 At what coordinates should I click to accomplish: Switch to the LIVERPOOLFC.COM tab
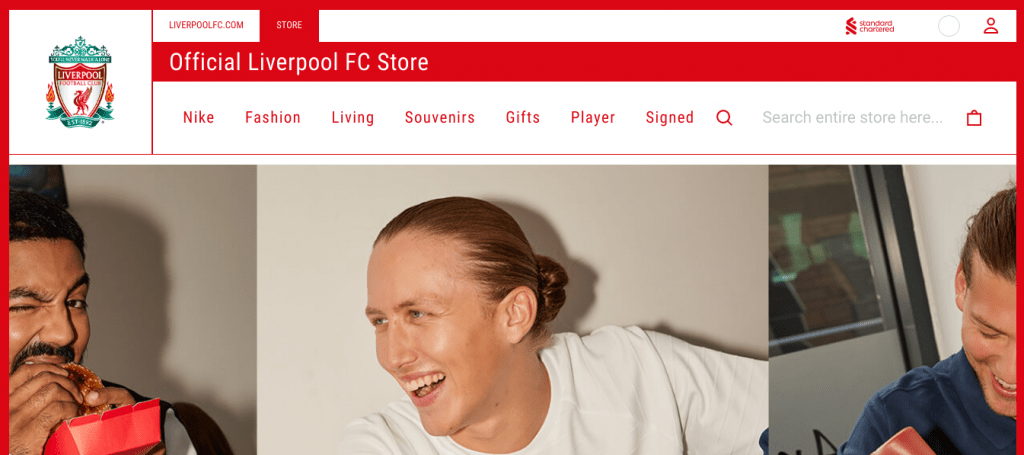(x=206, y=25)
